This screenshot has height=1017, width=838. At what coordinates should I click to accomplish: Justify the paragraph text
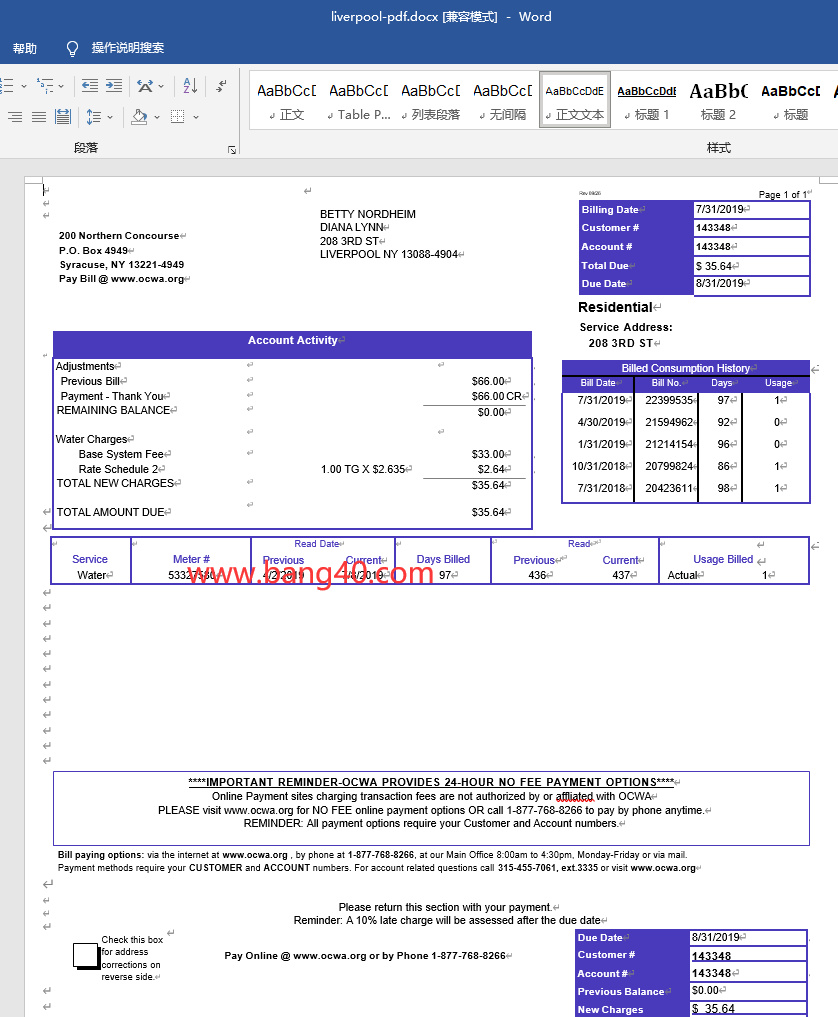pyautogui.click(x=39, y=117)
